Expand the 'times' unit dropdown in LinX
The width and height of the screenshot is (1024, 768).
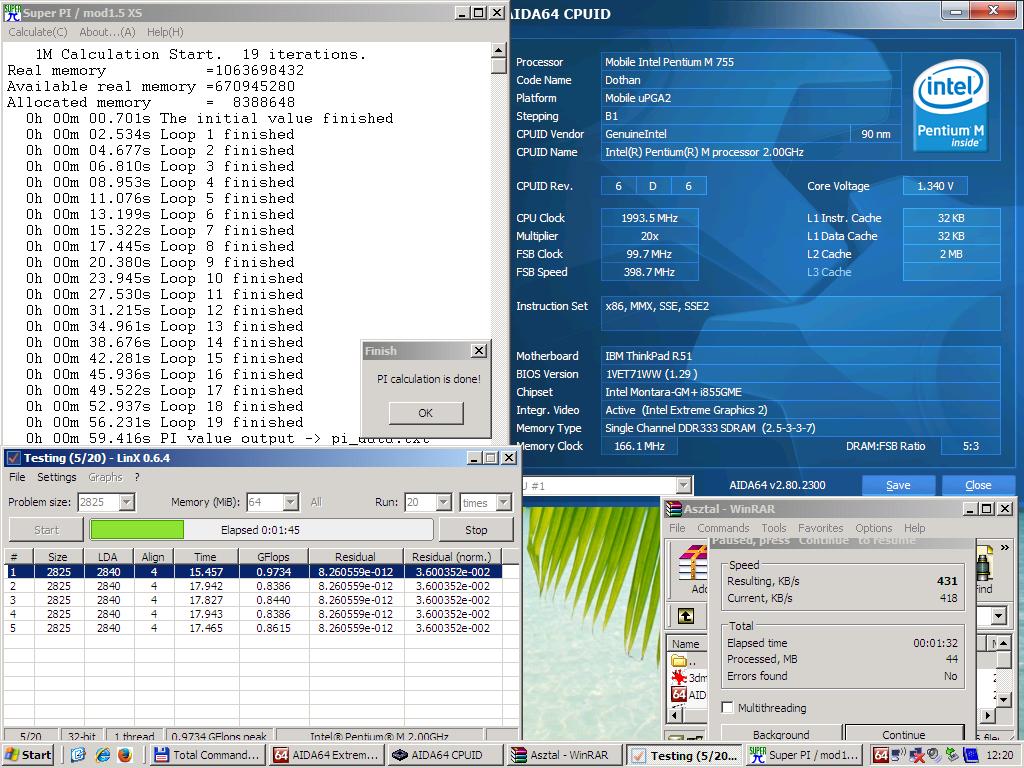(x=504, y=502)
